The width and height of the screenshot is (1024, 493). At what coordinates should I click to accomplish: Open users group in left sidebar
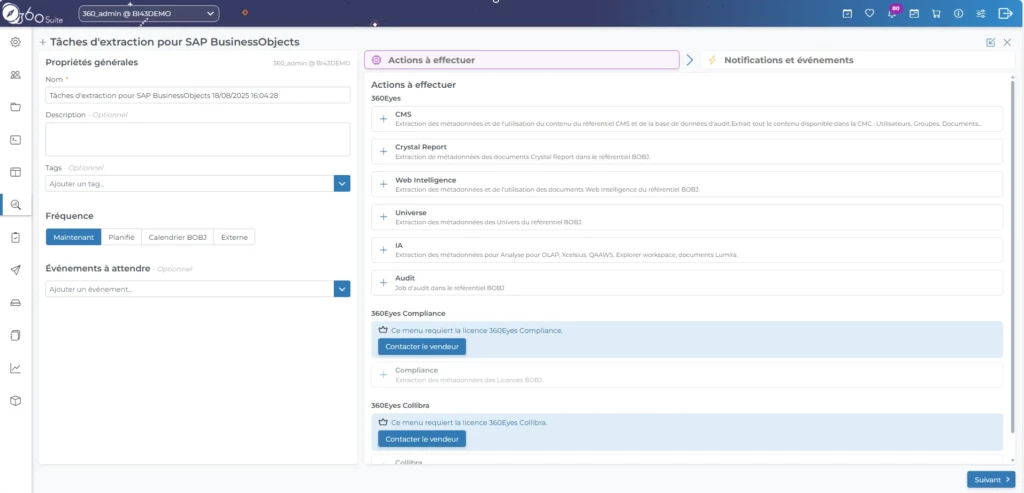pyautogui.click(x=15, y=75)
